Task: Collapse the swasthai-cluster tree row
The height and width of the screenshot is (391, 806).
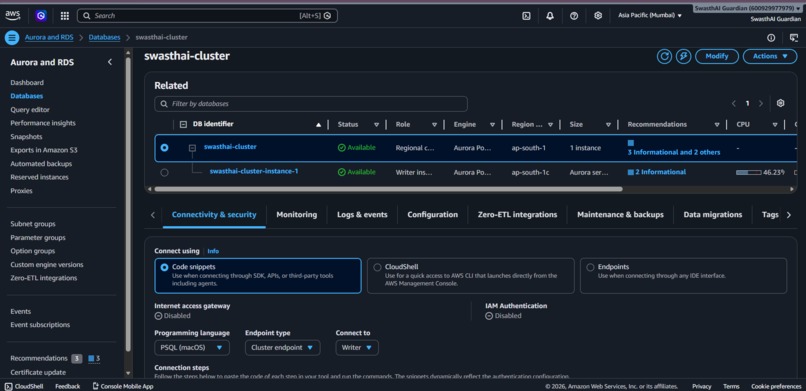Action: pos(192,148)
